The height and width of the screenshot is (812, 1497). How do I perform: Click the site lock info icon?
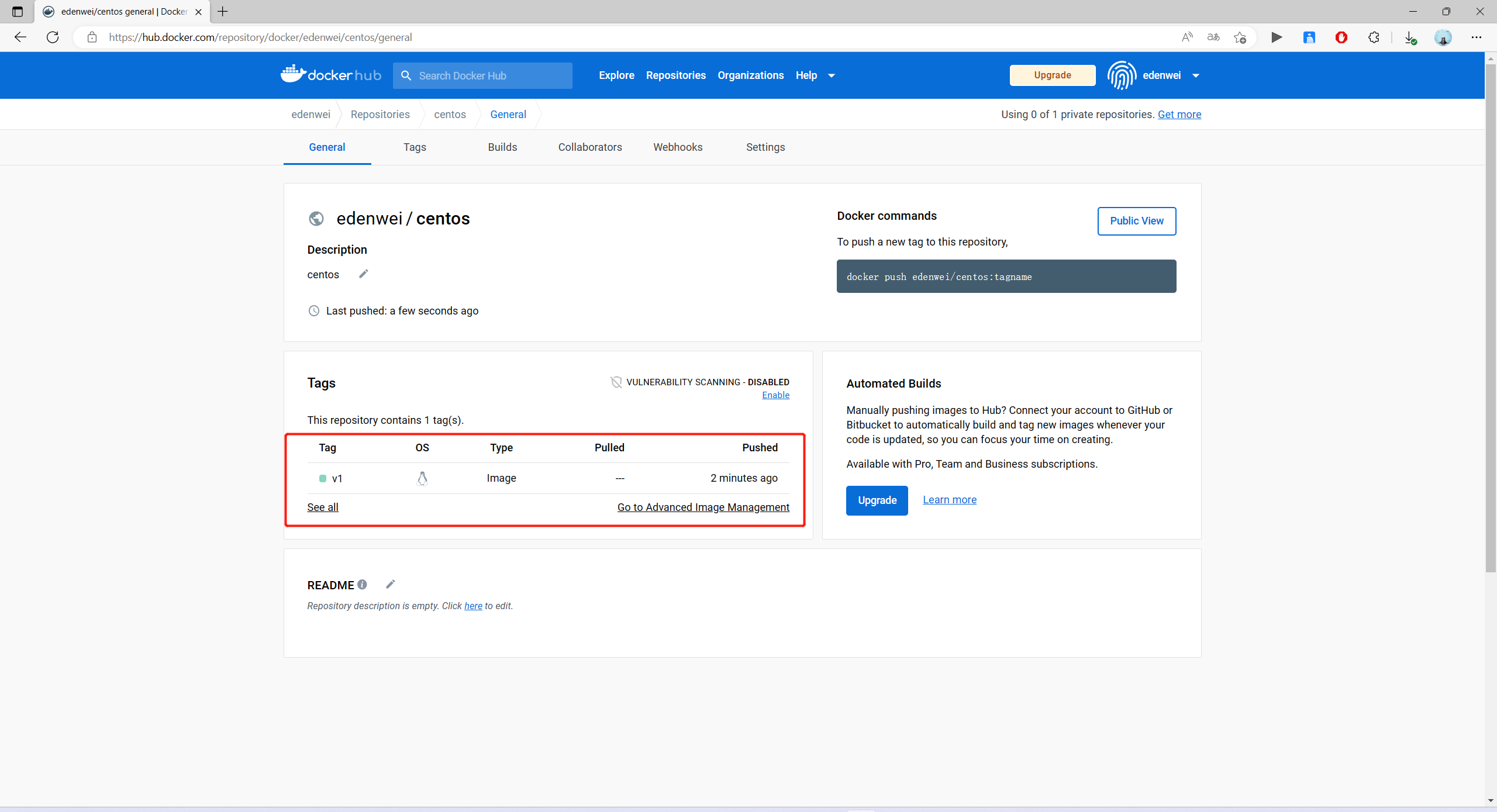pyautogui.click(x=92, y=37)
